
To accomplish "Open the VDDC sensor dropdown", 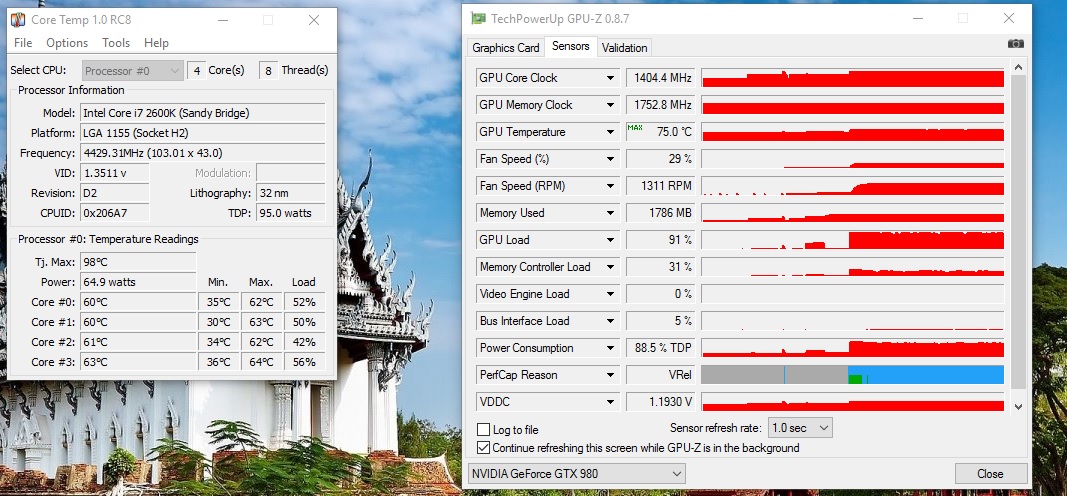I will 610,402.
